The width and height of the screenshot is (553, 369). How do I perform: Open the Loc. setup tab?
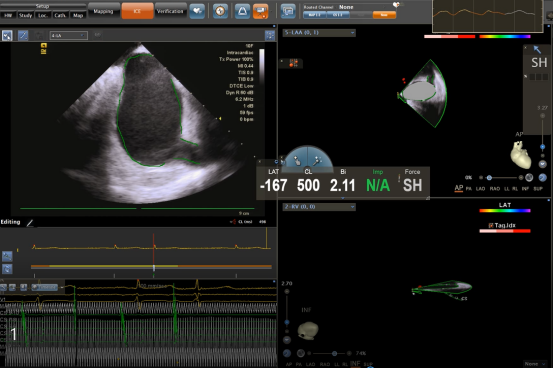pyautogui.click(x=42, y=16)
